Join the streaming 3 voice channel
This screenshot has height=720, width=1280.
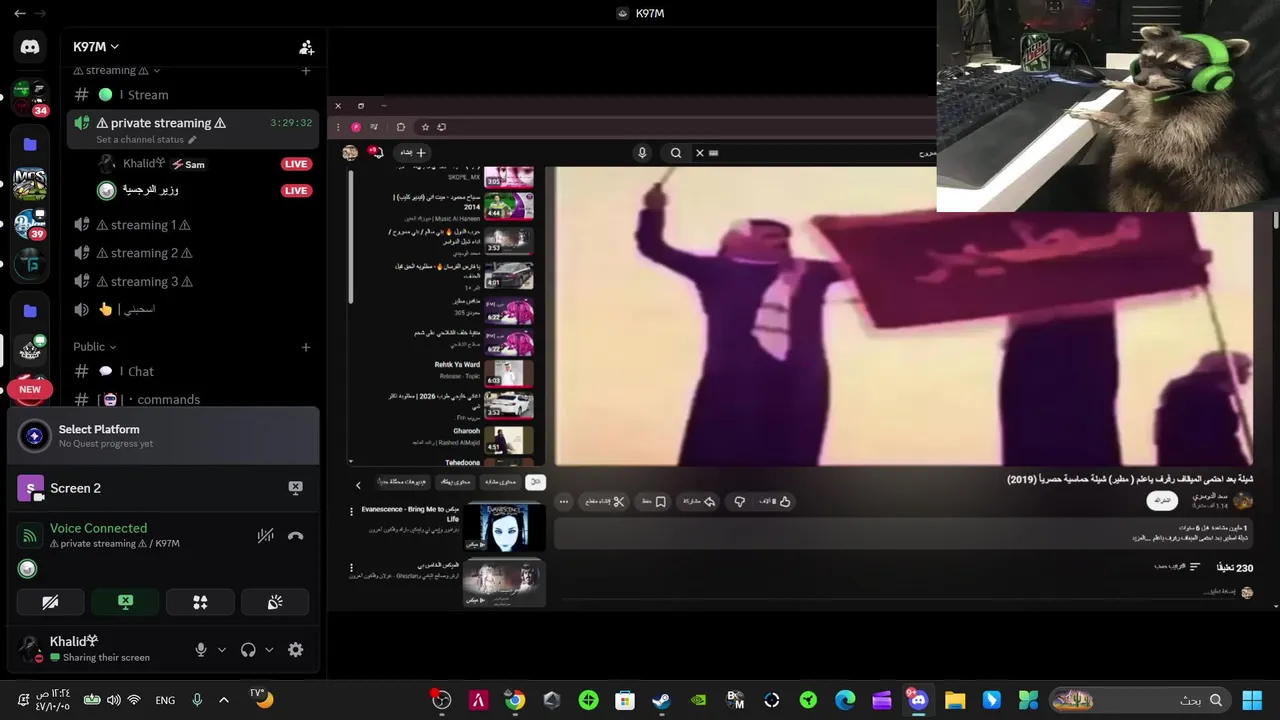click(193, 281)
